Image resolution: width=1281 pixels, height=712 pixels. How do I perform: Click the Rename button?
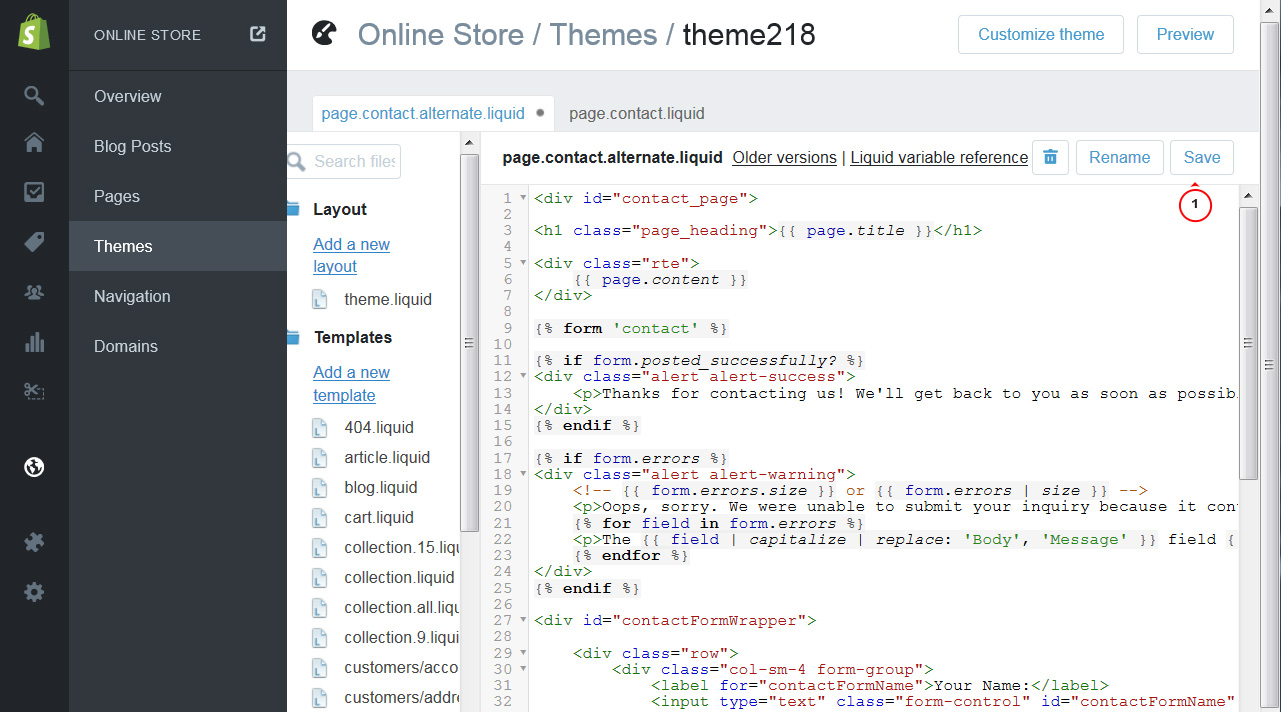click(x=1120, y=157)
